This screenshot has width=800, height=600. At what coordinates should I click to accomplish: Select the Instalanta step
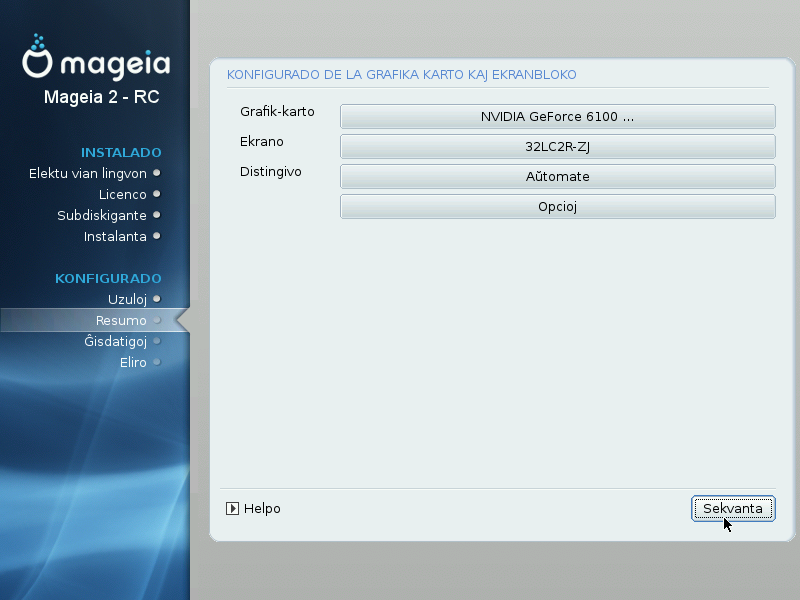click(x=115, y=236)
